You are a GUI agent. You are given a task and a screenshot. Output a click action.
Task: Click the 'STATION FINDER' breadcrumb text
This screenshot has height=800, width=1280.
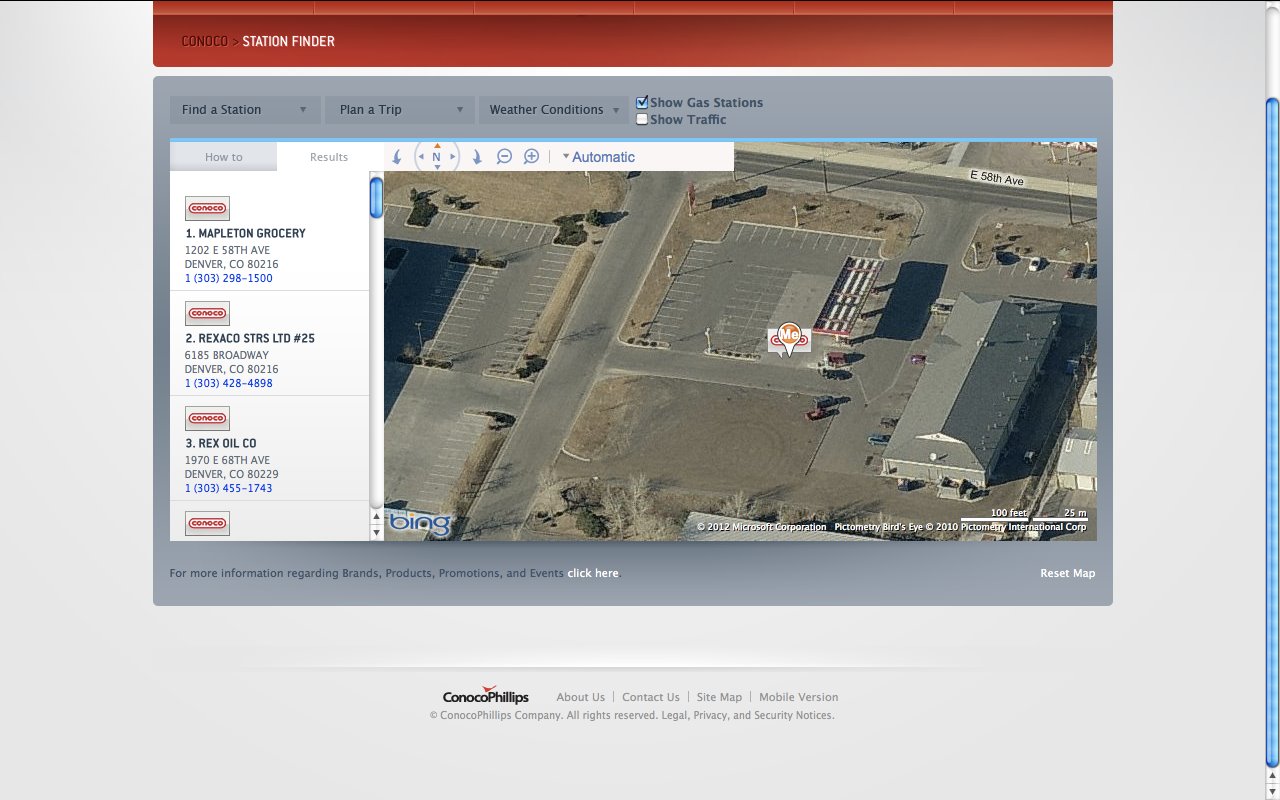click(288, 41)
